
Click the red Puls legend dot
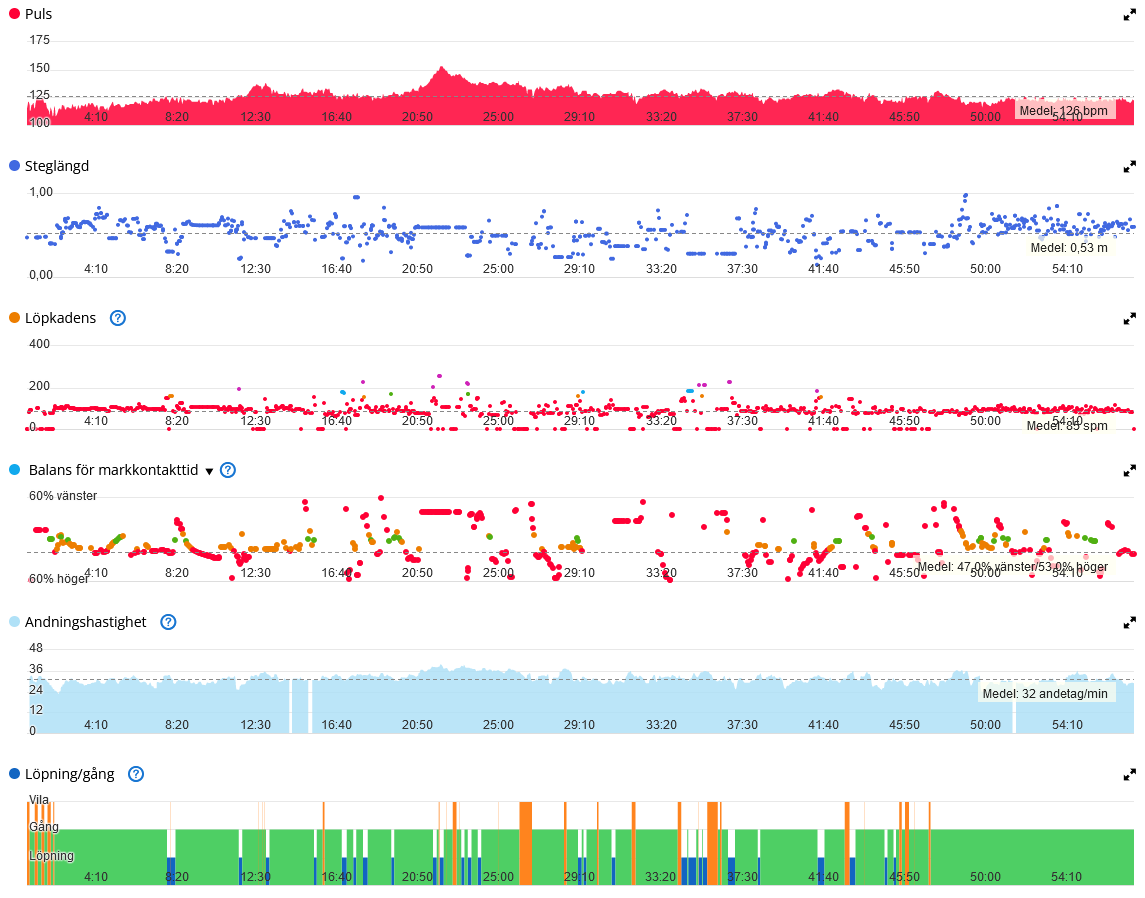(x=14, y=14)
